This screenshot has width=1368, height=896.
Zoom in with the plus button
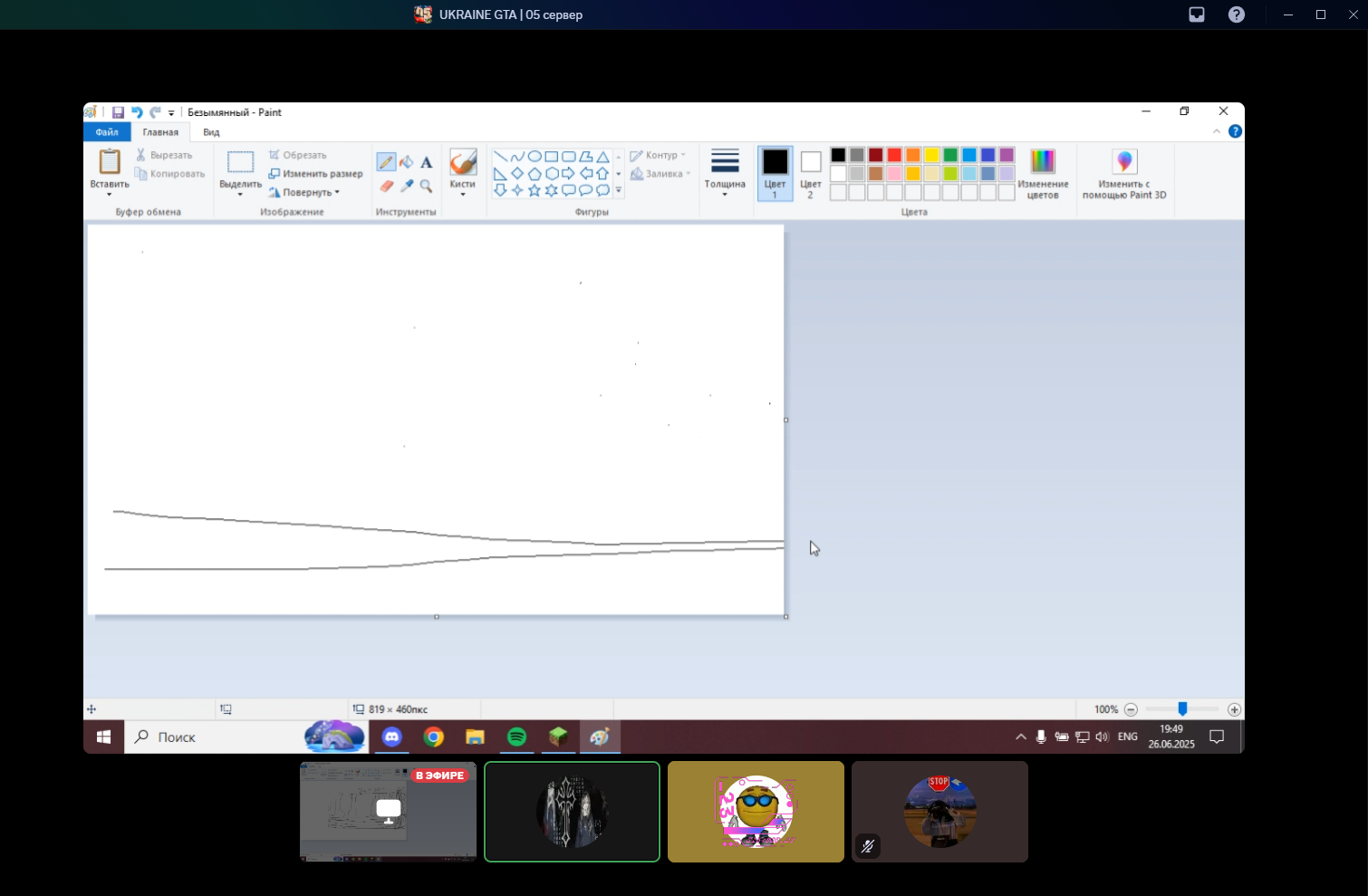point(1234,709)
